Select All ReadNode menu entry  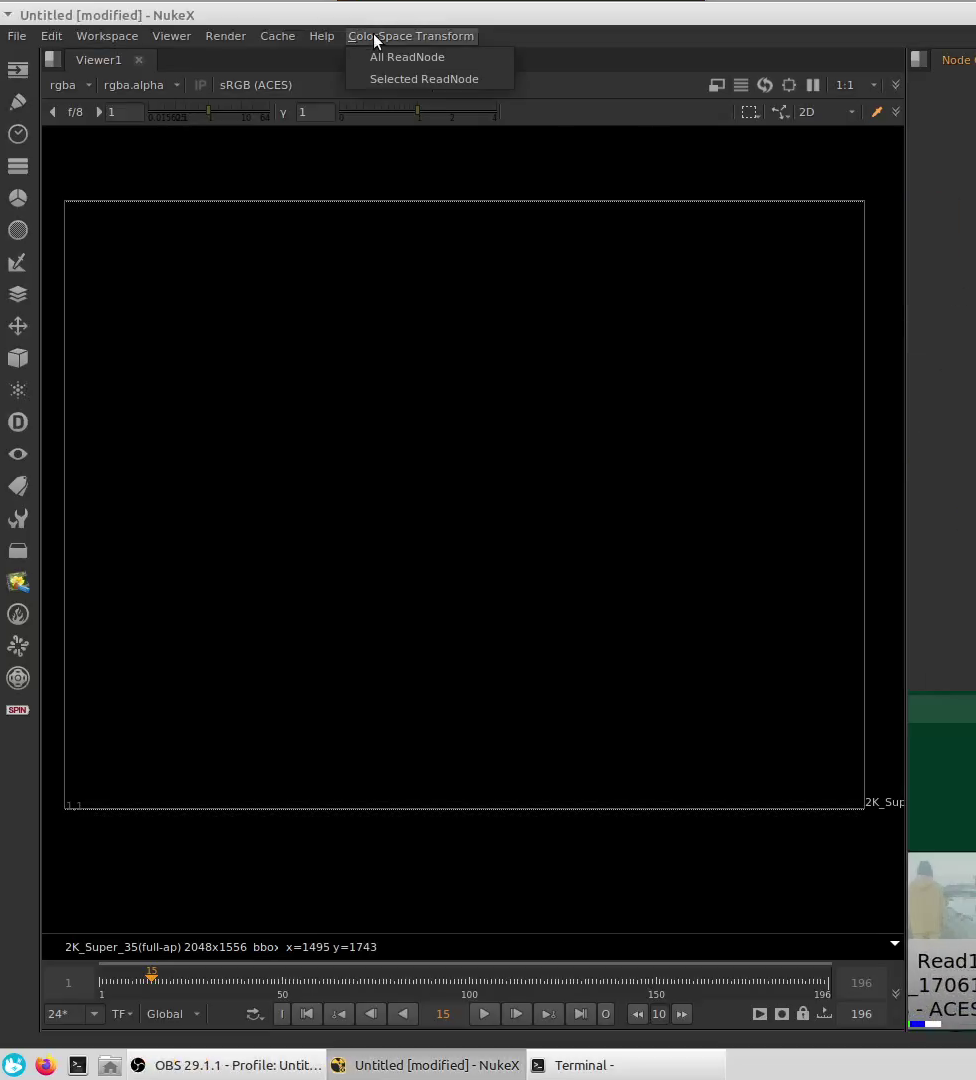(407, 57)
